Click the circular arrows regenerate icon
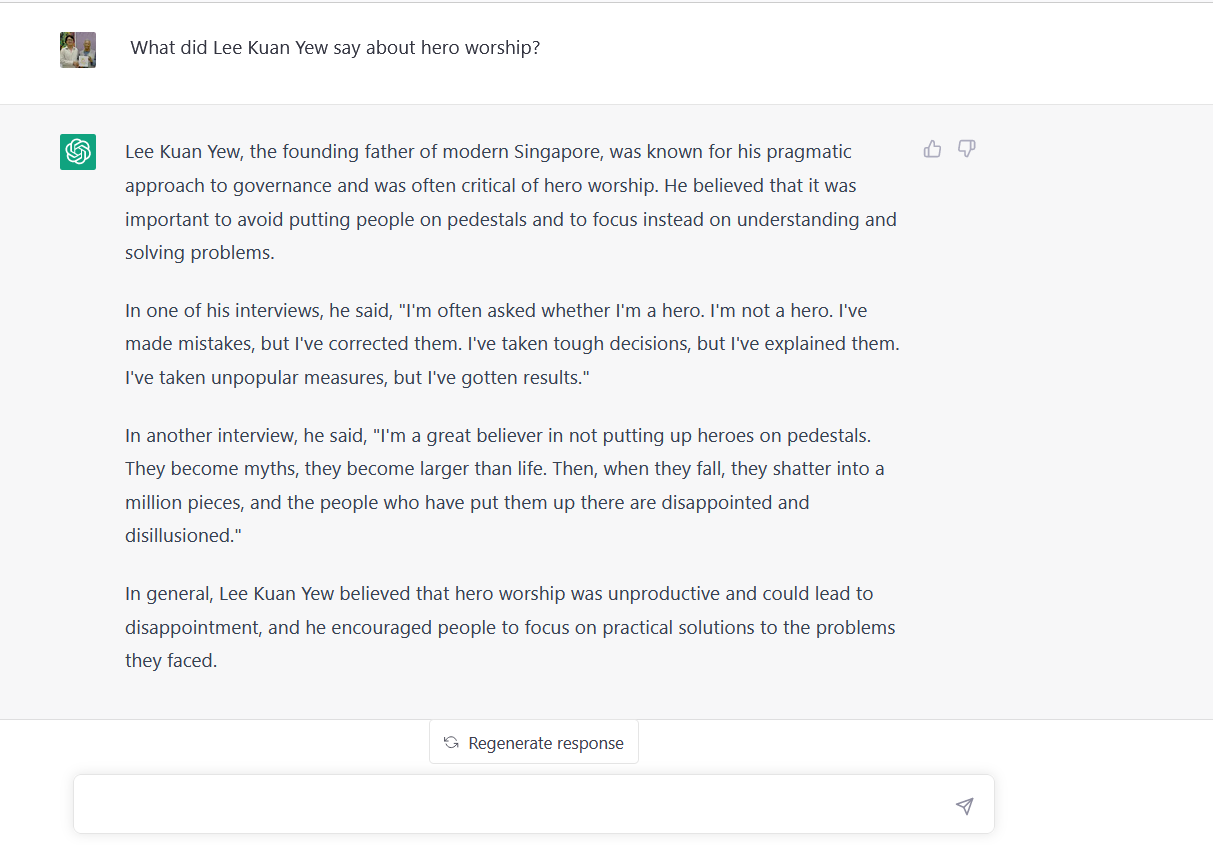The image size is (1213, 845). pos(451,743)
